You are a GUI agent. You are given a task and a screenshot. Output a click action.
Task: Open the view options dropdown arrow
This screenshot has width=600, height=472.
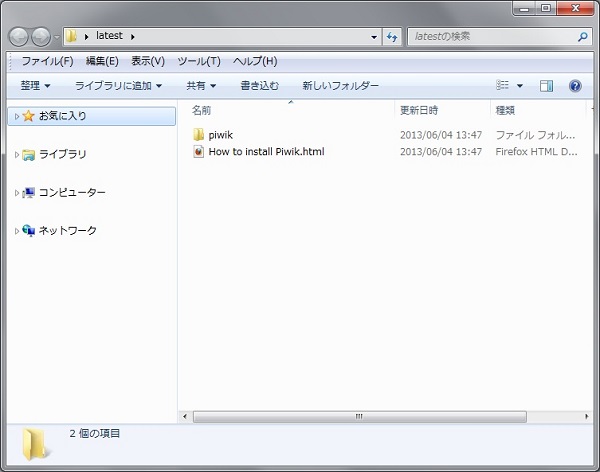pos(520,85)
